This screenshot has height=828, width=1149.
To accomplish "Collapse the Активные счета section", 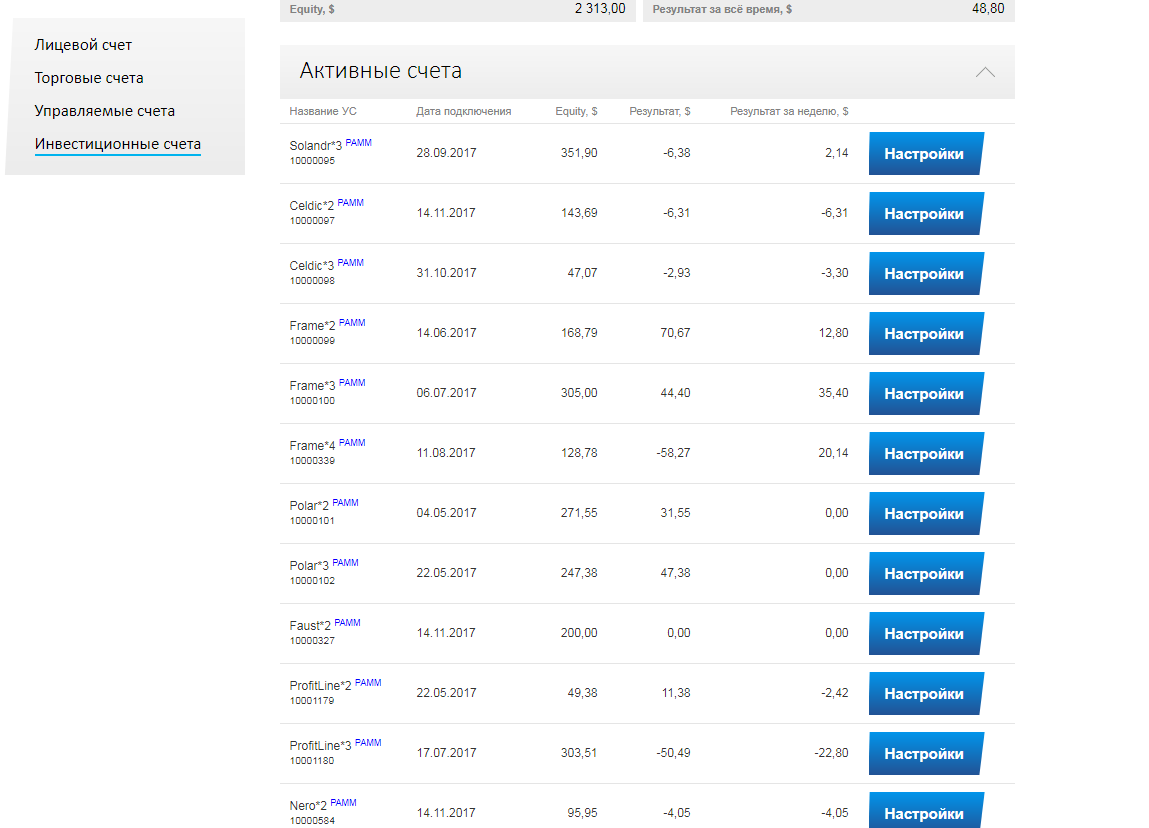I will [x=985, y=72].
